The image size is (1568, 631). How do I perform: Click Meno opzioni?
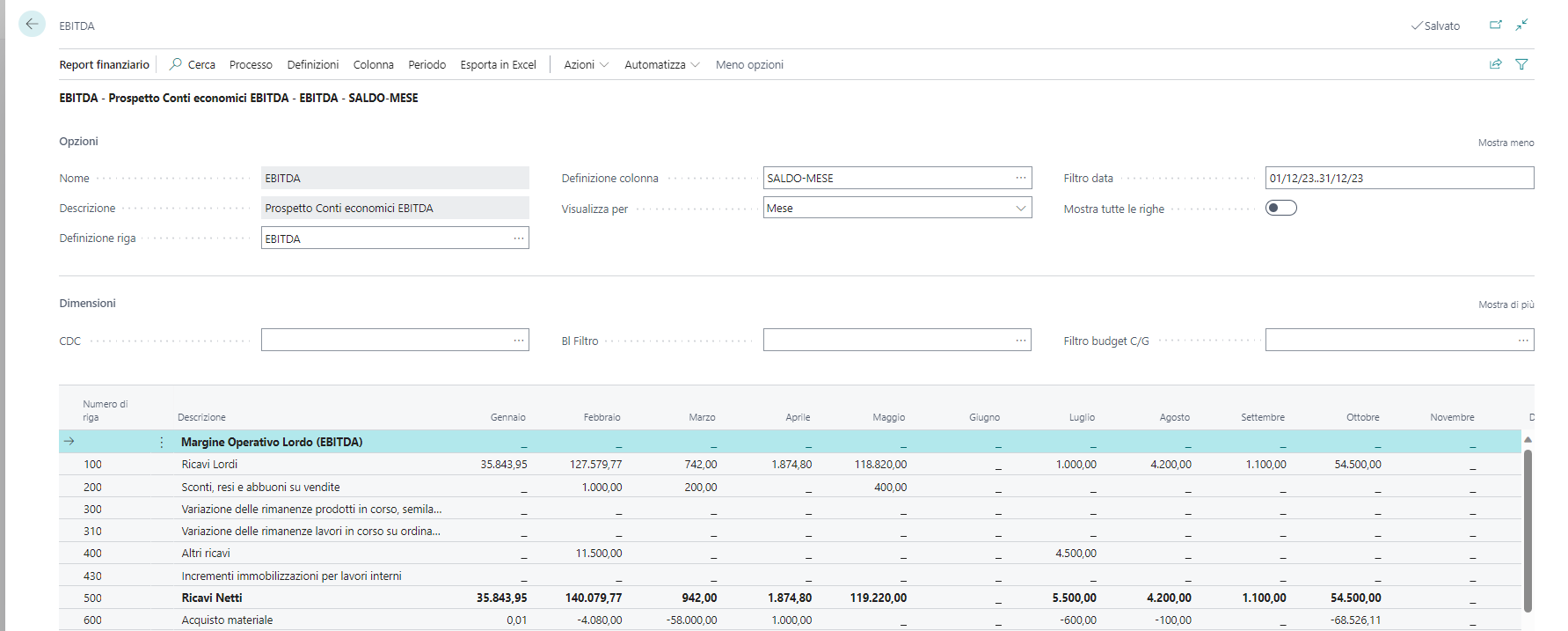(x=749, y=64)
